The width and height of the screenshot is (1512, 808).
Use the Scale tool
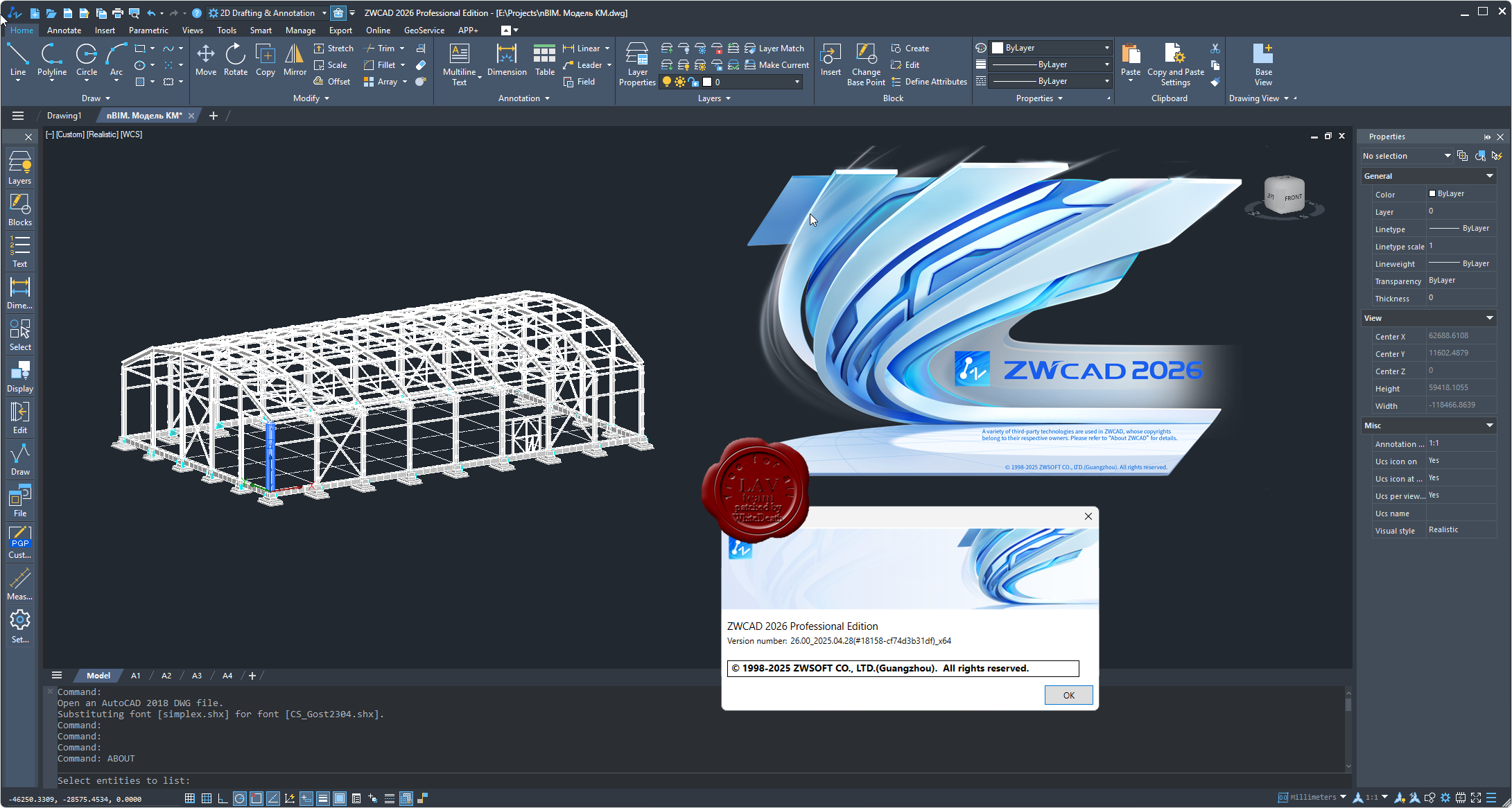[331, 65]
